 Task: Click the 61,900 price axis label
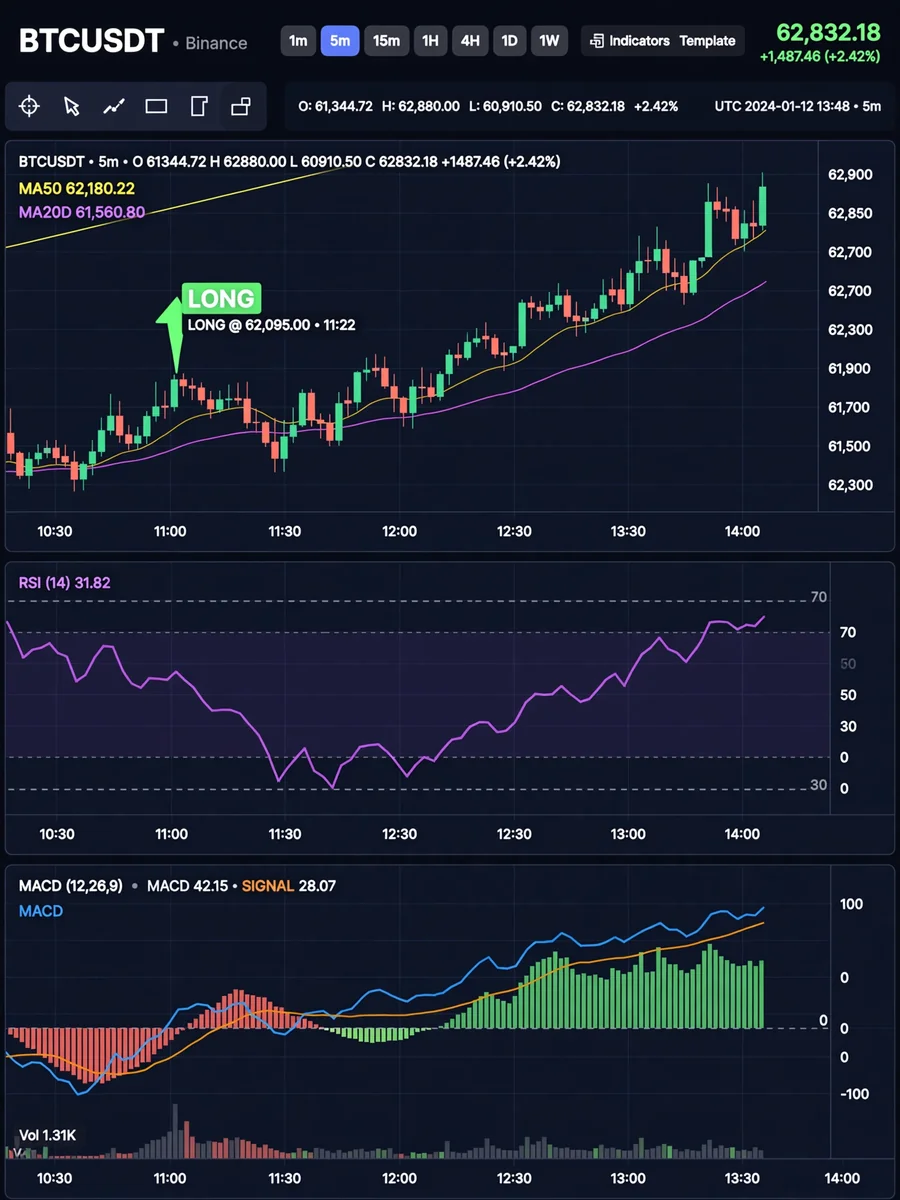point(850,369)
